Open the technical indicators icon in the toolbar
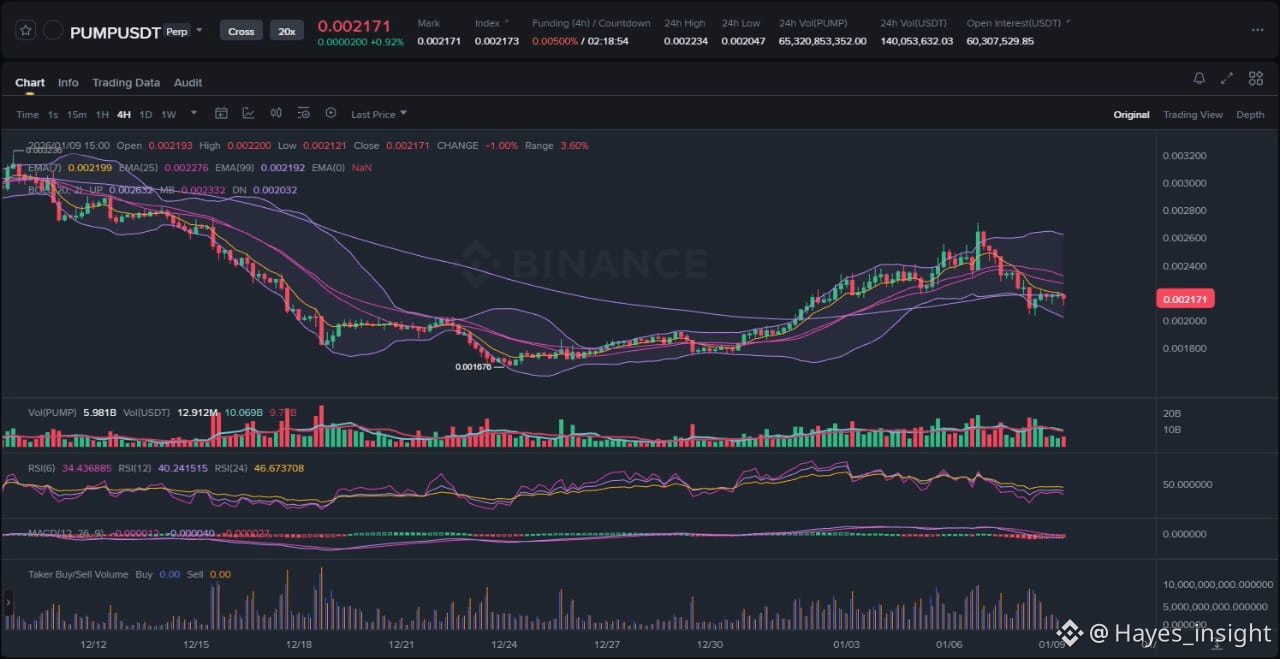 [x=248, y=114]
